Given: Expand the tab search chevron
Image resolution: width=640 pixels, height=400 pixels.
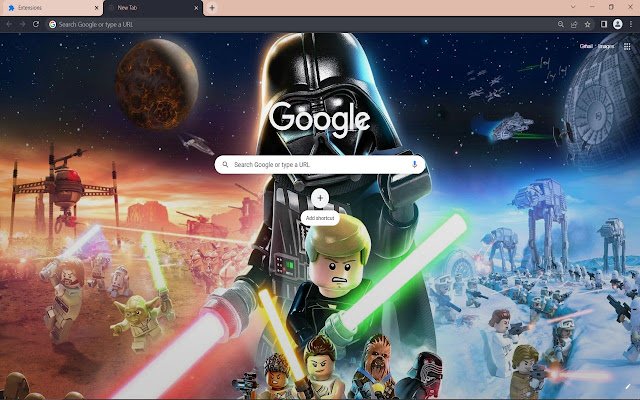Looking at the screenshot, I should pos(573,7).
